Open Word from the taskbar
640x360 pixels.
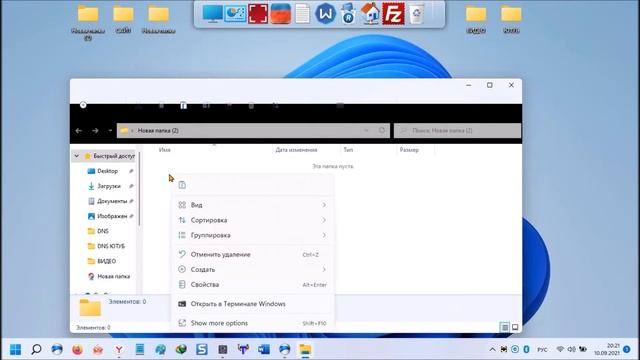tap(264, 349)
